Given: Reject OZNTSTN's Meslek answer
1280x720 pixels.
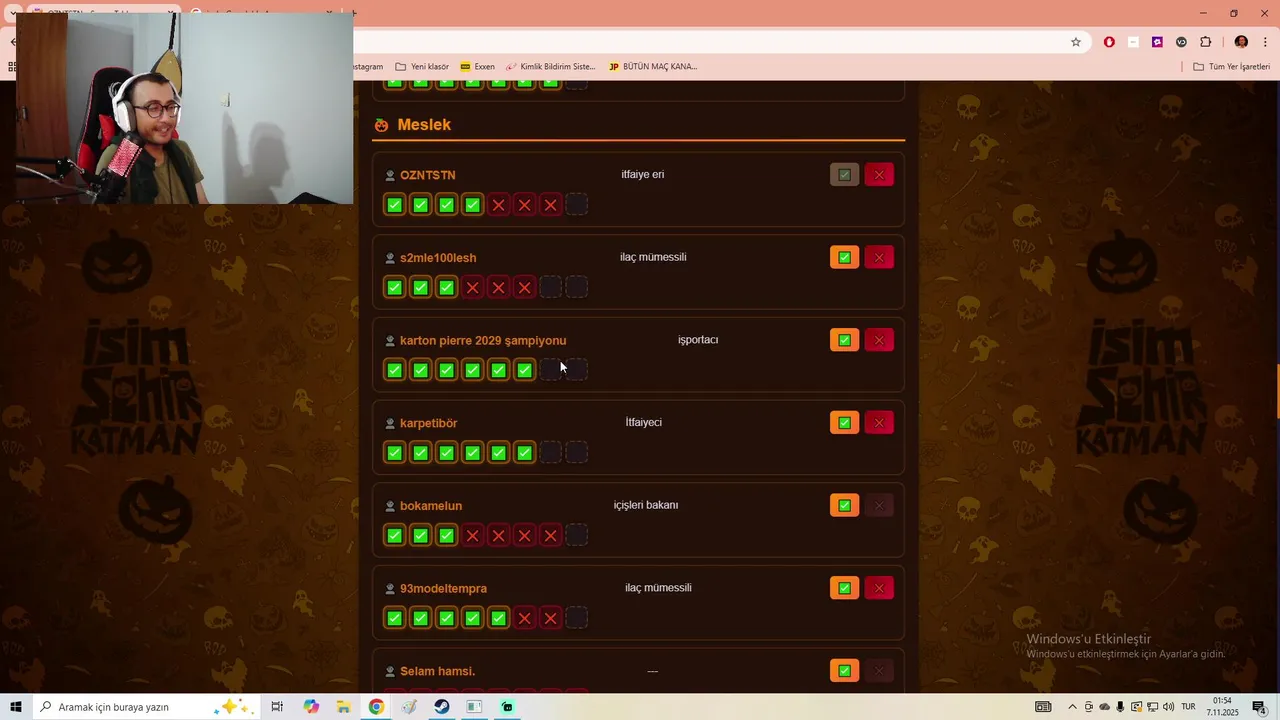Looking at the screenshot, I should [879, 175].
